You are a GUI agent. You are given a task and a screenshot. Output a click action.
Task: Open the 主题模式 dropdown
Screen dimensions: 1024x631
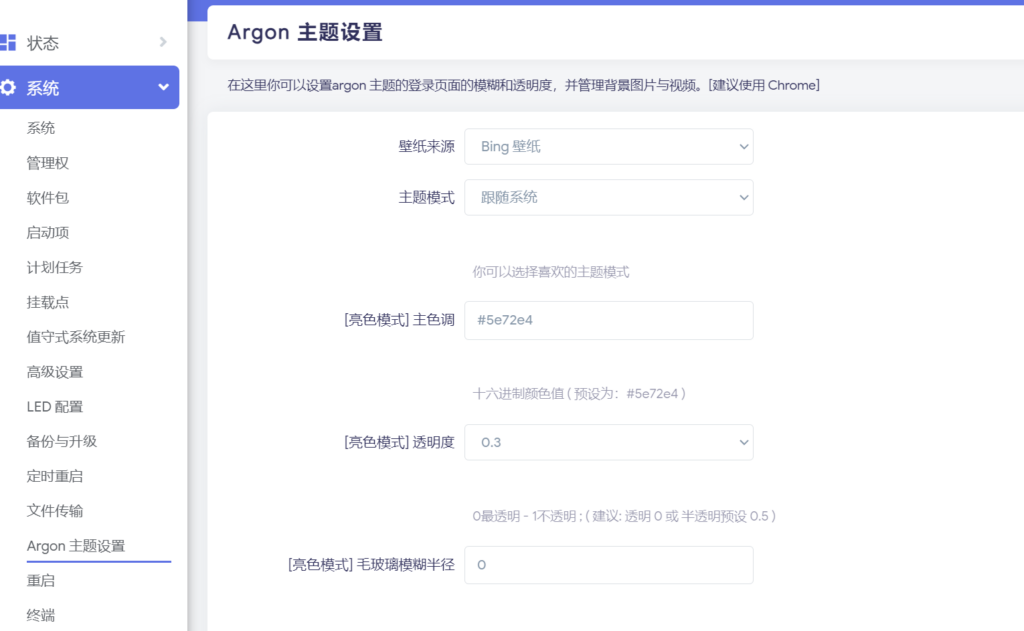click(x=609, y=197)
